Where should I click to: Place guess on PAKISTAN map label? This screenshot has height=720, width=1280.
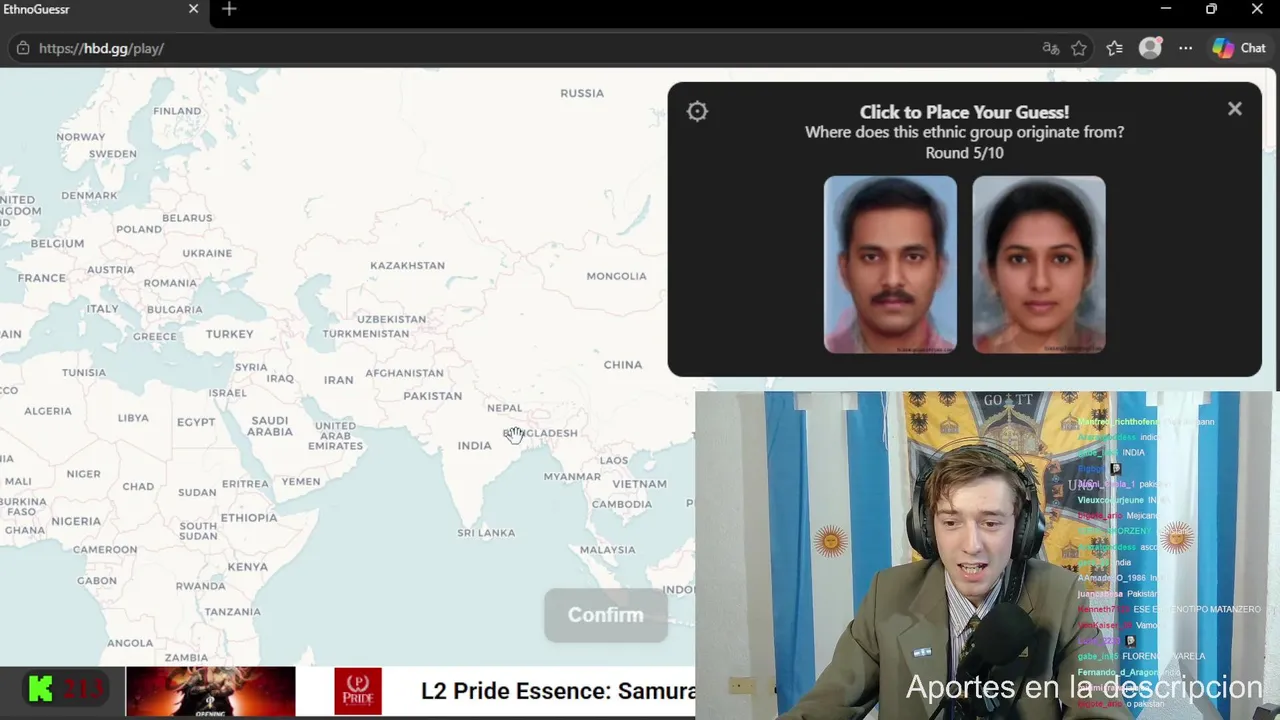point(433,396)
